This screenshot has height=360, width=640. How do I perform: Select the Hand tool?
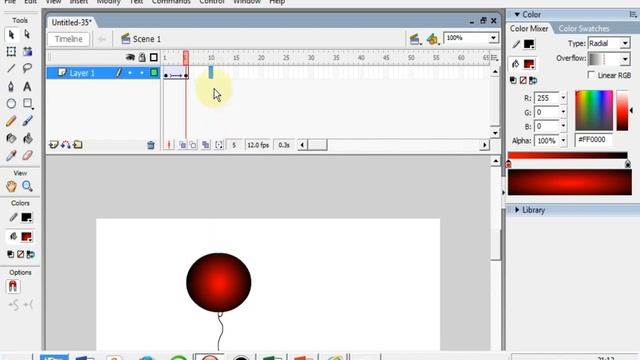tap(11, 186)
